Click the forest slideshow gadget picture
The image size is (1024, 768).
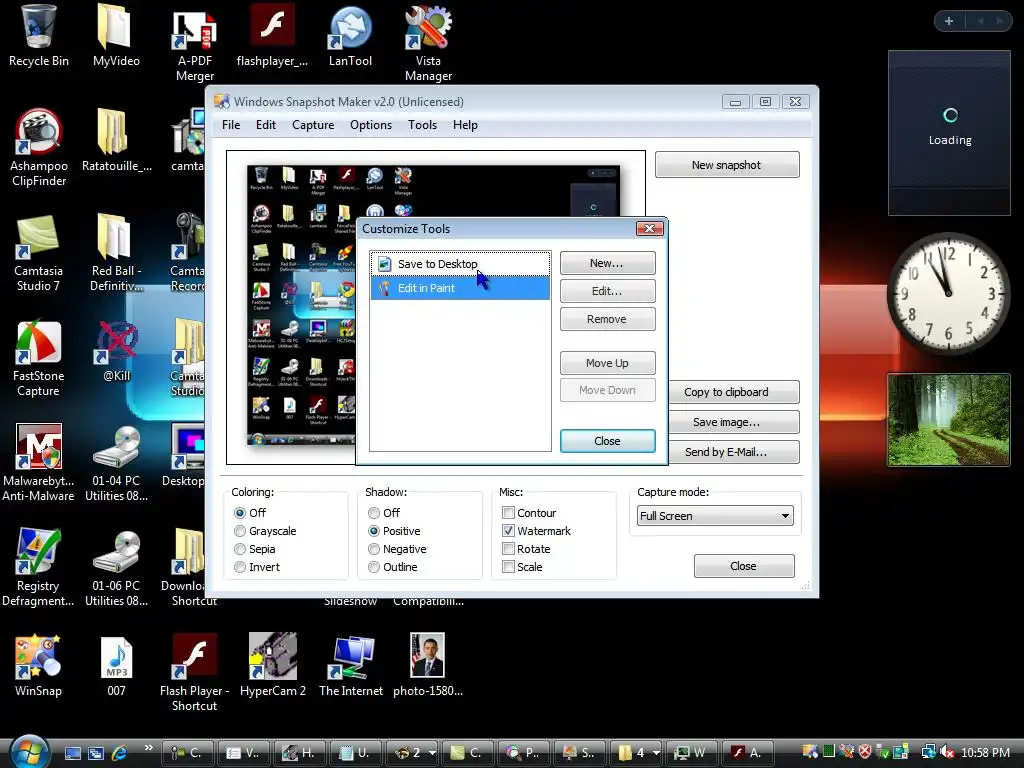click(948, 420)
